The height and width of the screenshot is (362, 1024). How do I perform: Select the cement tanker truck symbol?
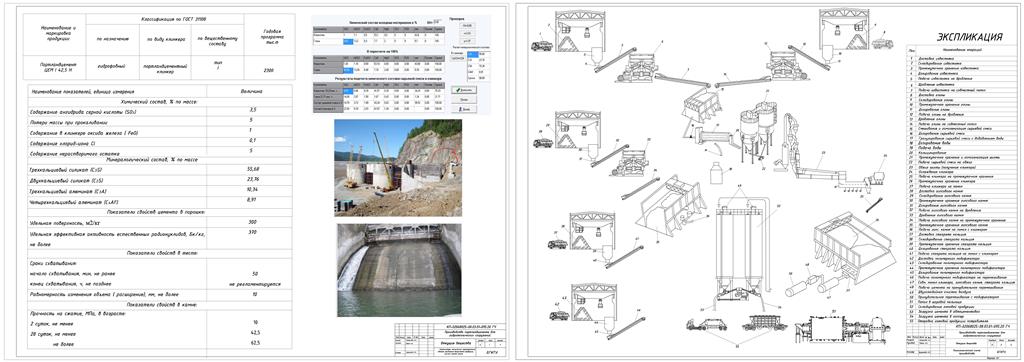[x=708, y=323]
